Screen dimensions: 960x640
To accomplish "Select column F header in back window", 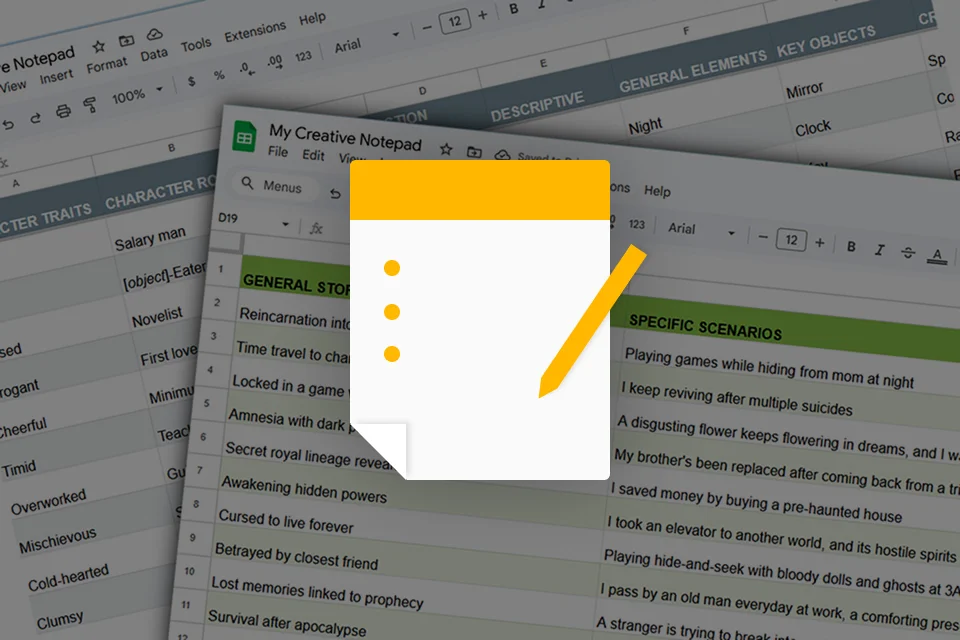I will [x=686, y=31].
